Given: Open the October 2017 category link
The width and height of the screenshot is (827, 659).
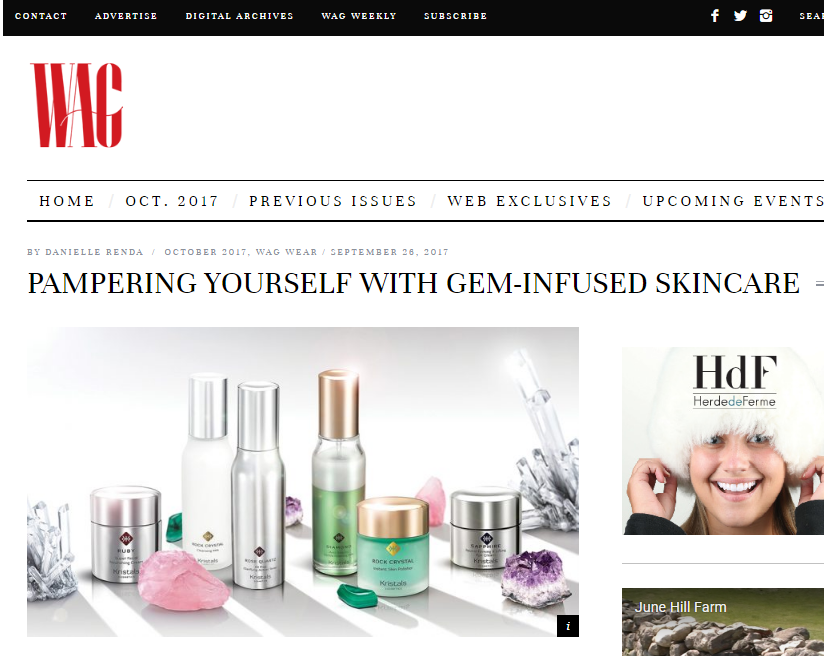Looking at the screenshot, I should tap(205, 252).
